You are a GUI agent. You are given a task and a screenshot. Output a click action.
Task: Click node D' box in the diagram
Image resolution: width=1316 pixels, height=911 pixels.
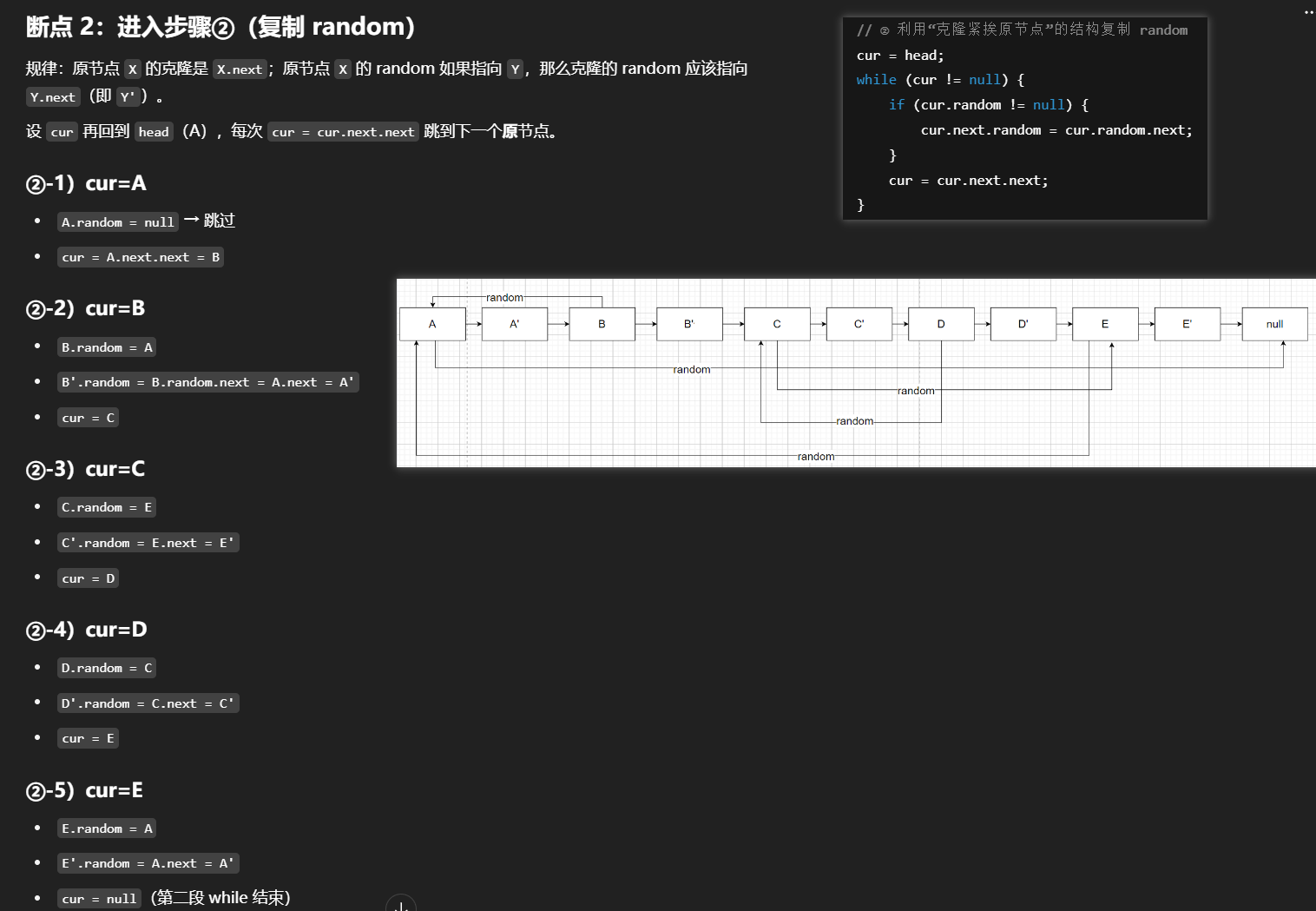point(1023,324)
